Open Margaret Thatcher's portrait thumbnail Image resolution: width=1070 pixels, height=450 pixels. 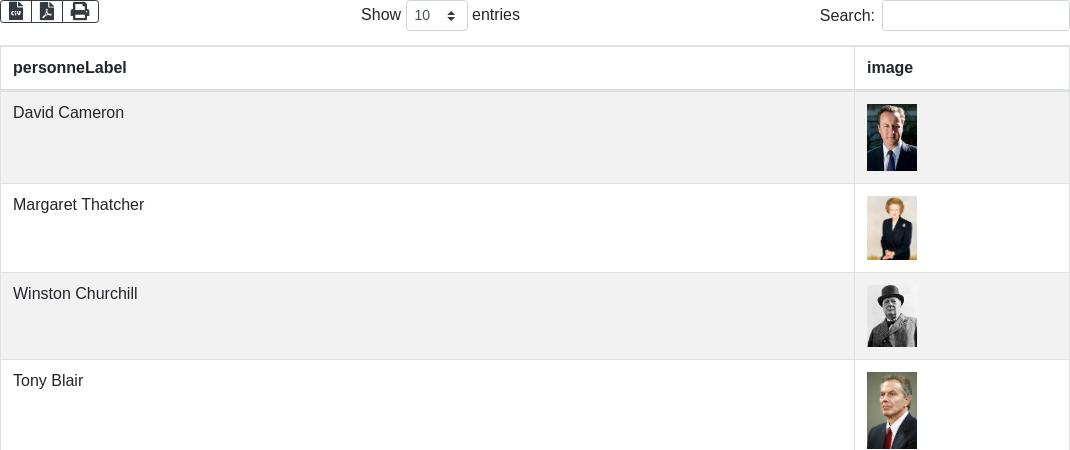pyautogui.click(x=892, y=228)
